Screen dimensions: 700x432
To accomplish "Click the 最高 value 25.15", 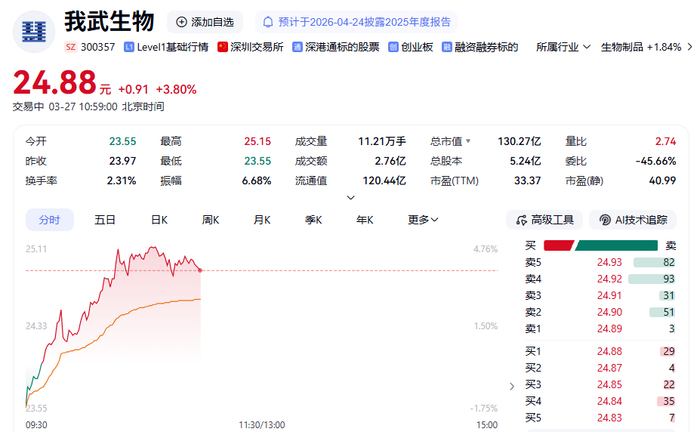I will [x=258, y=141].
